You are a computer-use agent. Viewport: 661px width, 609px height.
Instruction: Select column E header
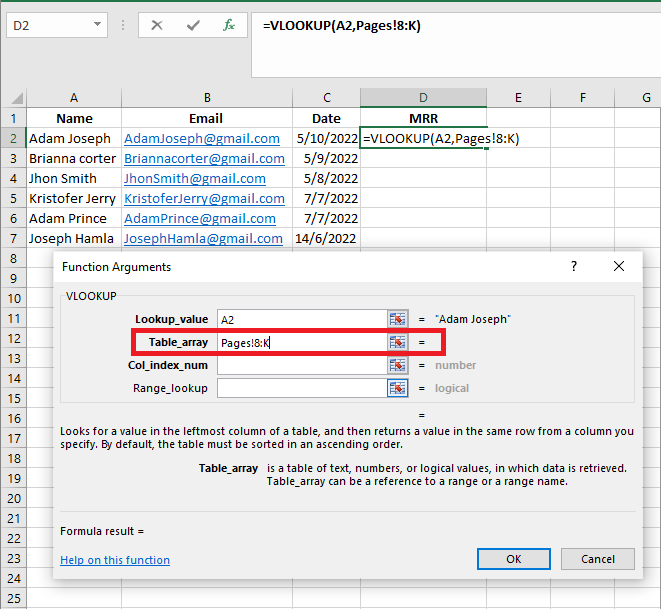click(x=518, y=98)
